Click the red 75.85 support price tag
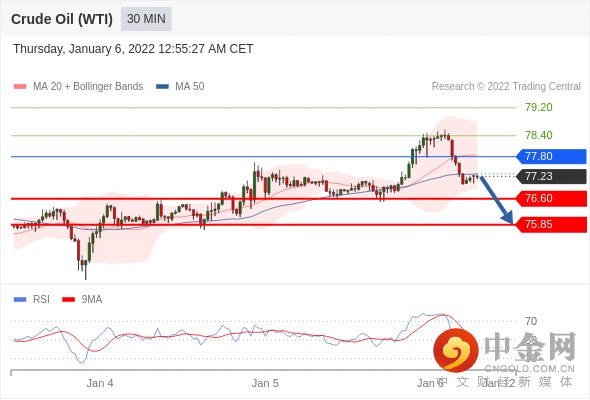The height and width of the screenshot is (400, 590). point(551,225)
